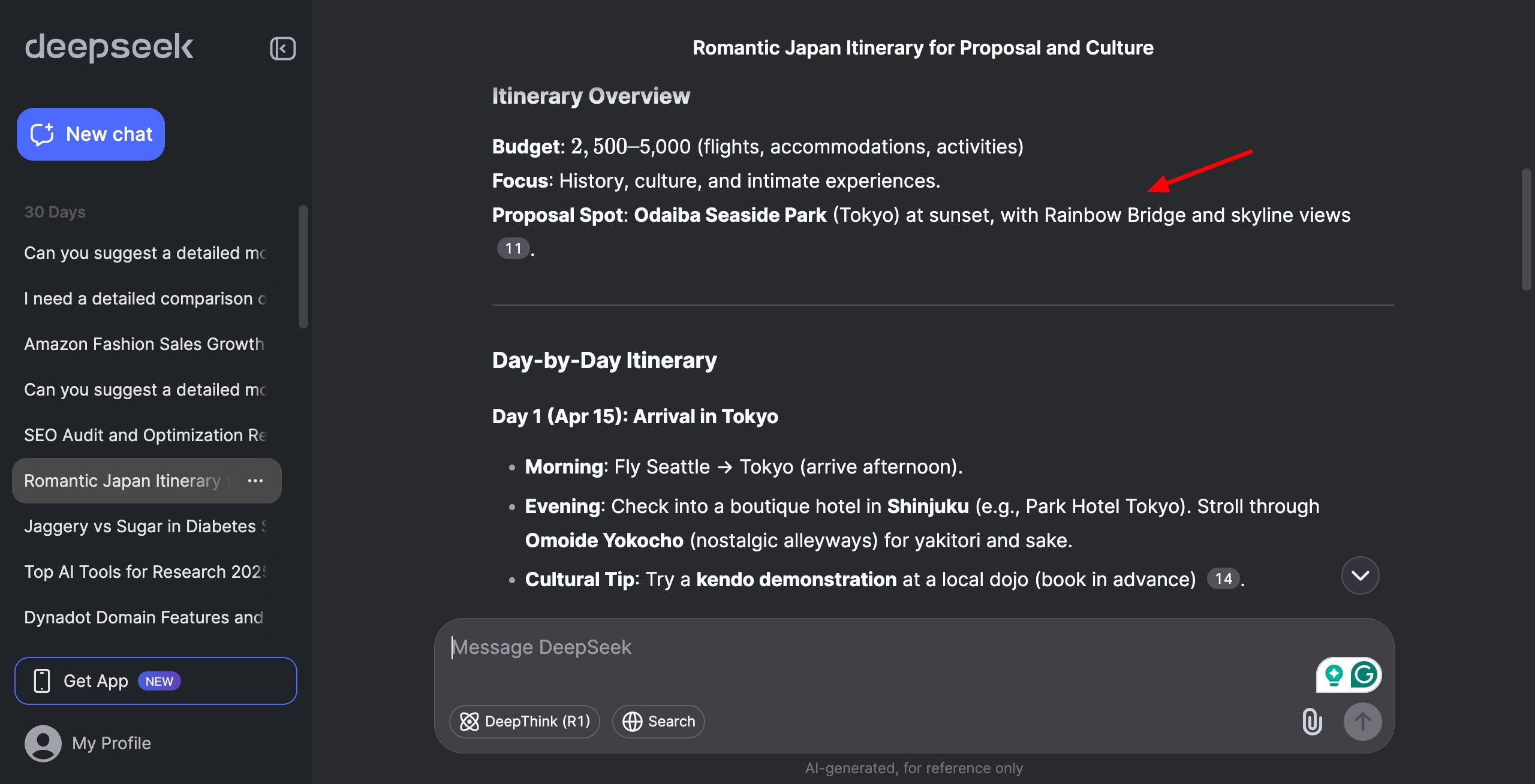Click the New chat button

pos(91,134)
